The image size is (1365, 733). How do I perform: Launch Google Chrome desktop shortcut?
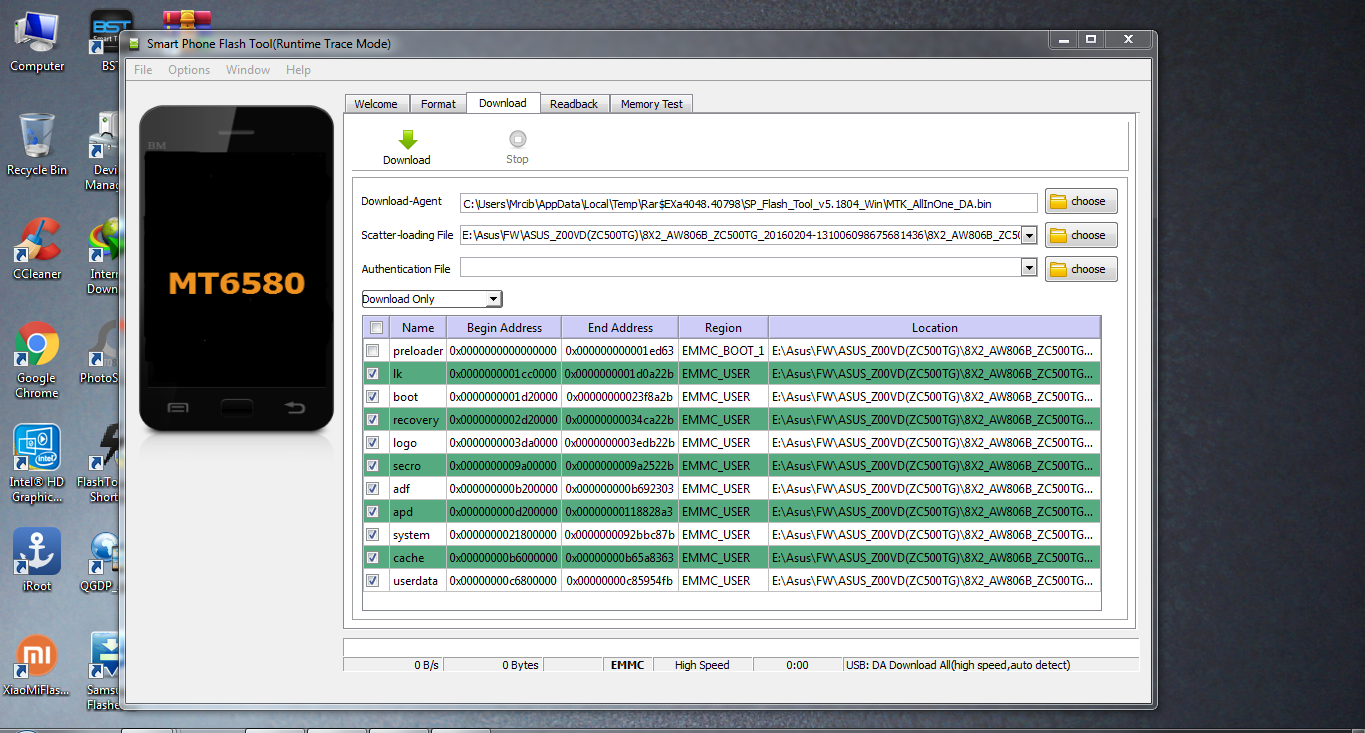(x=37, y=360)
